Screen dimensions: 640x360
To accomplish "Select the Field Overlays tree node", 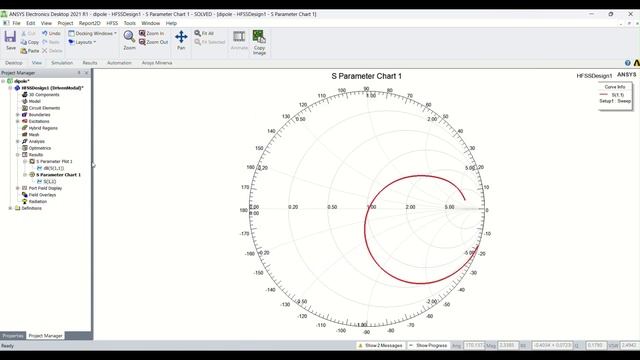I will pos(42,195).
